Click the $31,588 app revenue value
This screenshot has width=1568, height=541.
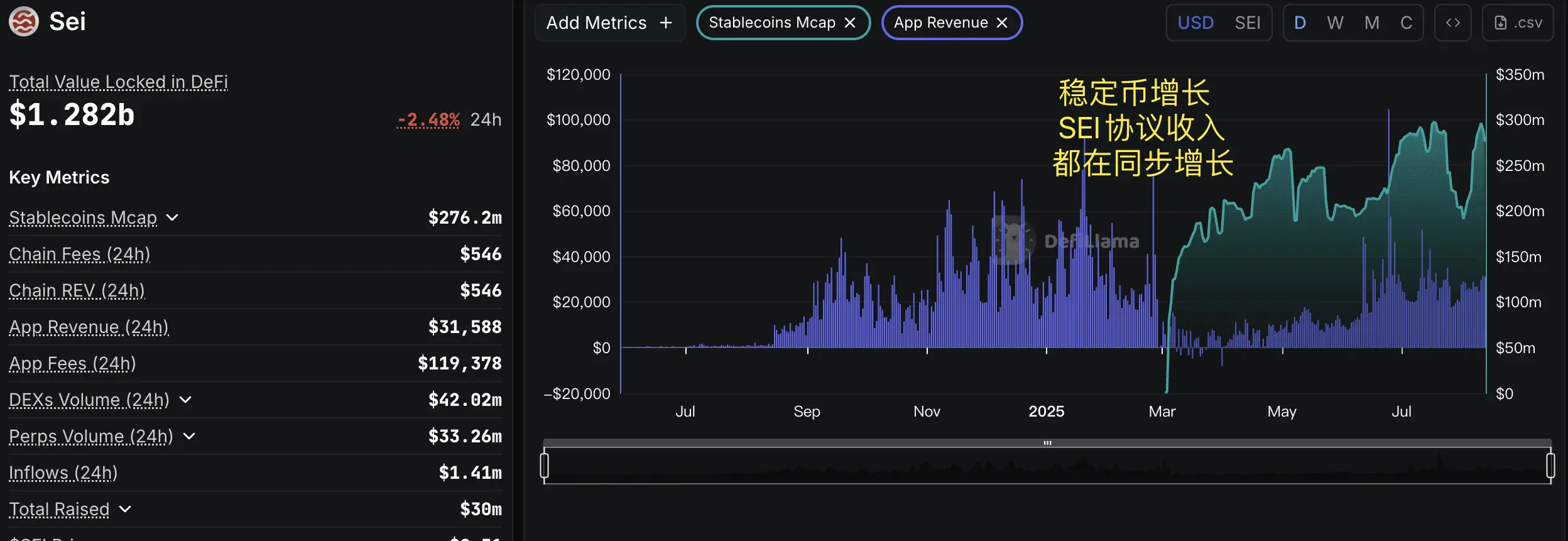point(465,327)
